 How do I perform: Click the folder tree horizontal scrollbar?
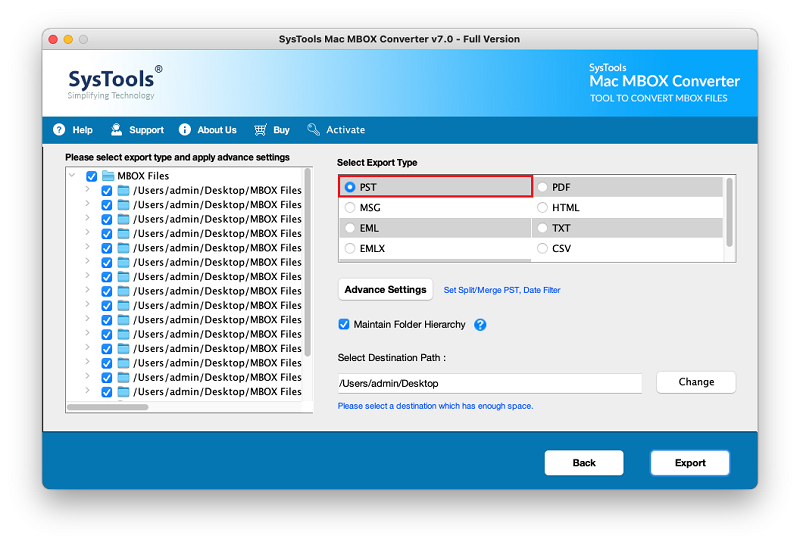(108, 407)
